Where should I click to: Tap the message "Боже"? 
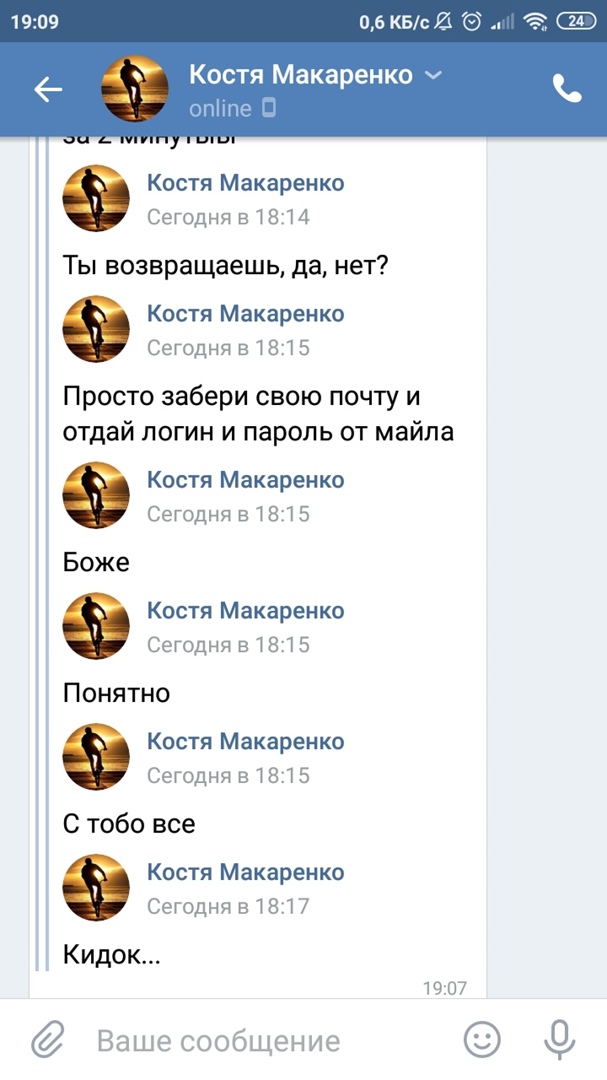coord(96,562)
